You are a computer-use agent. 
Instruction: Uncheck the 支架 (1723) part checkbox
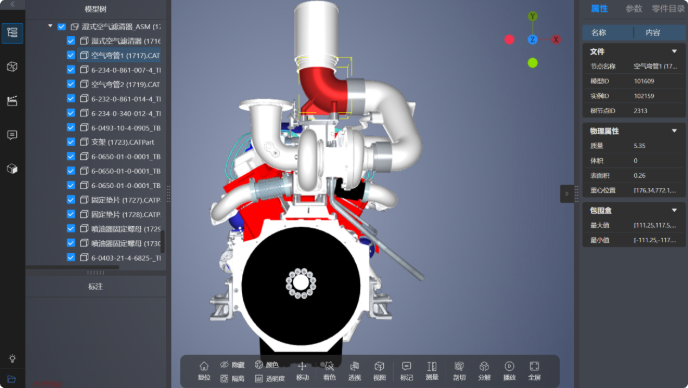(x=71, y=142)
